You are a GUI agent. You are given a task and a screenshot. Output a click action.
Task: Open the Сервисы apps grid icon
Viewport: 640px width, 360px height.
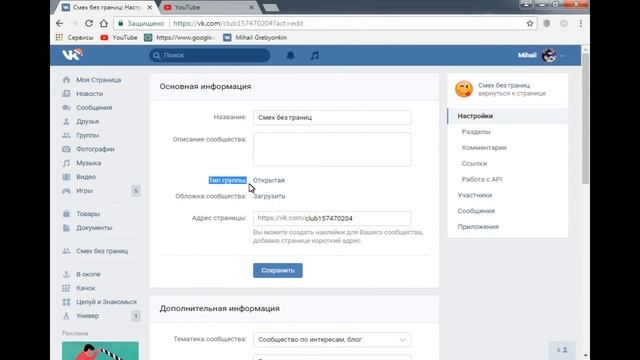60,37
